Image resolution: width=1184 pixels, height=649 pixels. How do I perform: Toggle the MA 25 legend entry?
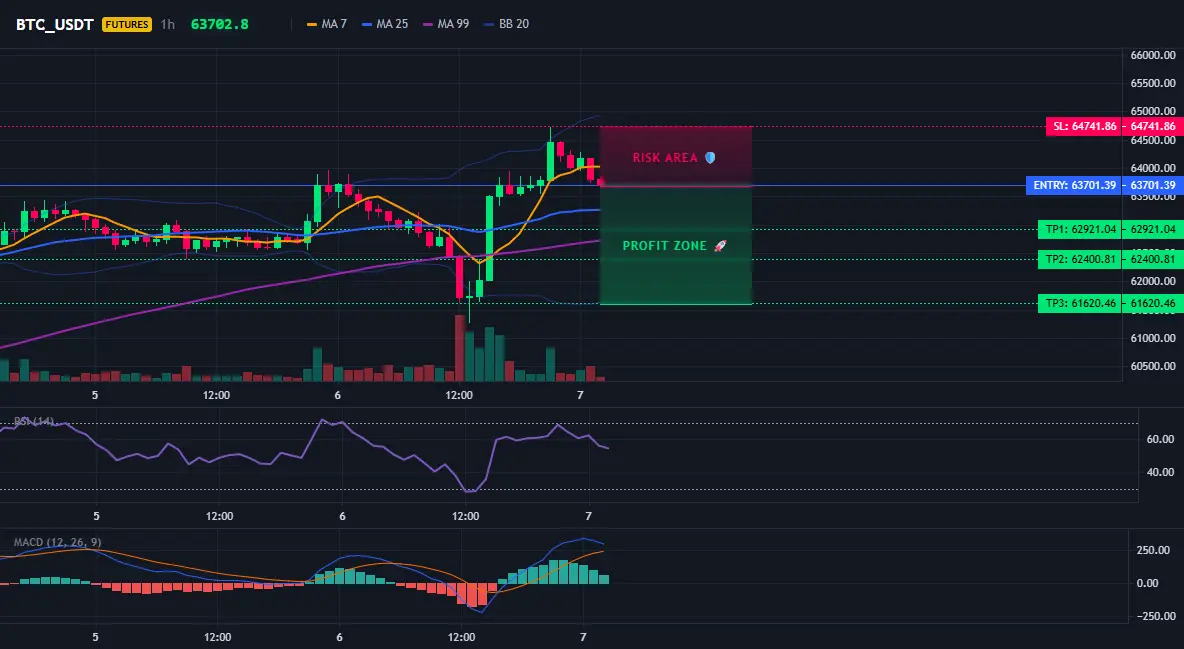point(385,24)
